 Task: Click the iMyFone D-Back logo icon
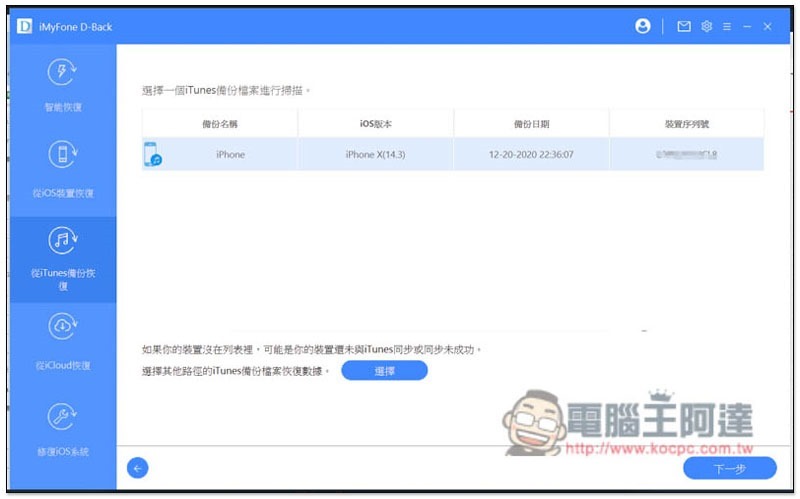click(24, 26)
